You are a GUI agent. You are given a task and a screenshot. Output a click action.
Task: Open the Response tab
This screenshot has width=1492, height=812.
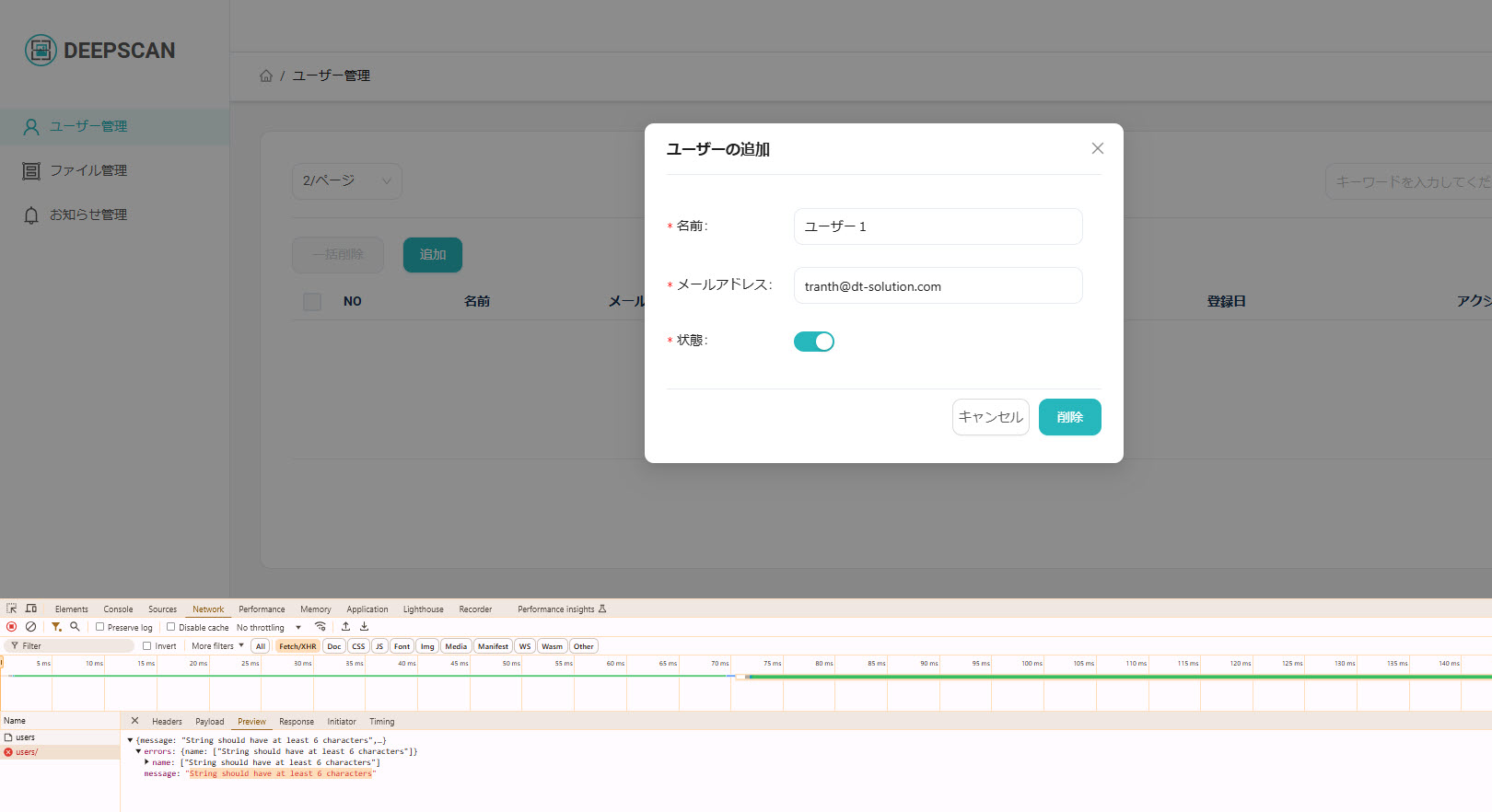(296, 722)
